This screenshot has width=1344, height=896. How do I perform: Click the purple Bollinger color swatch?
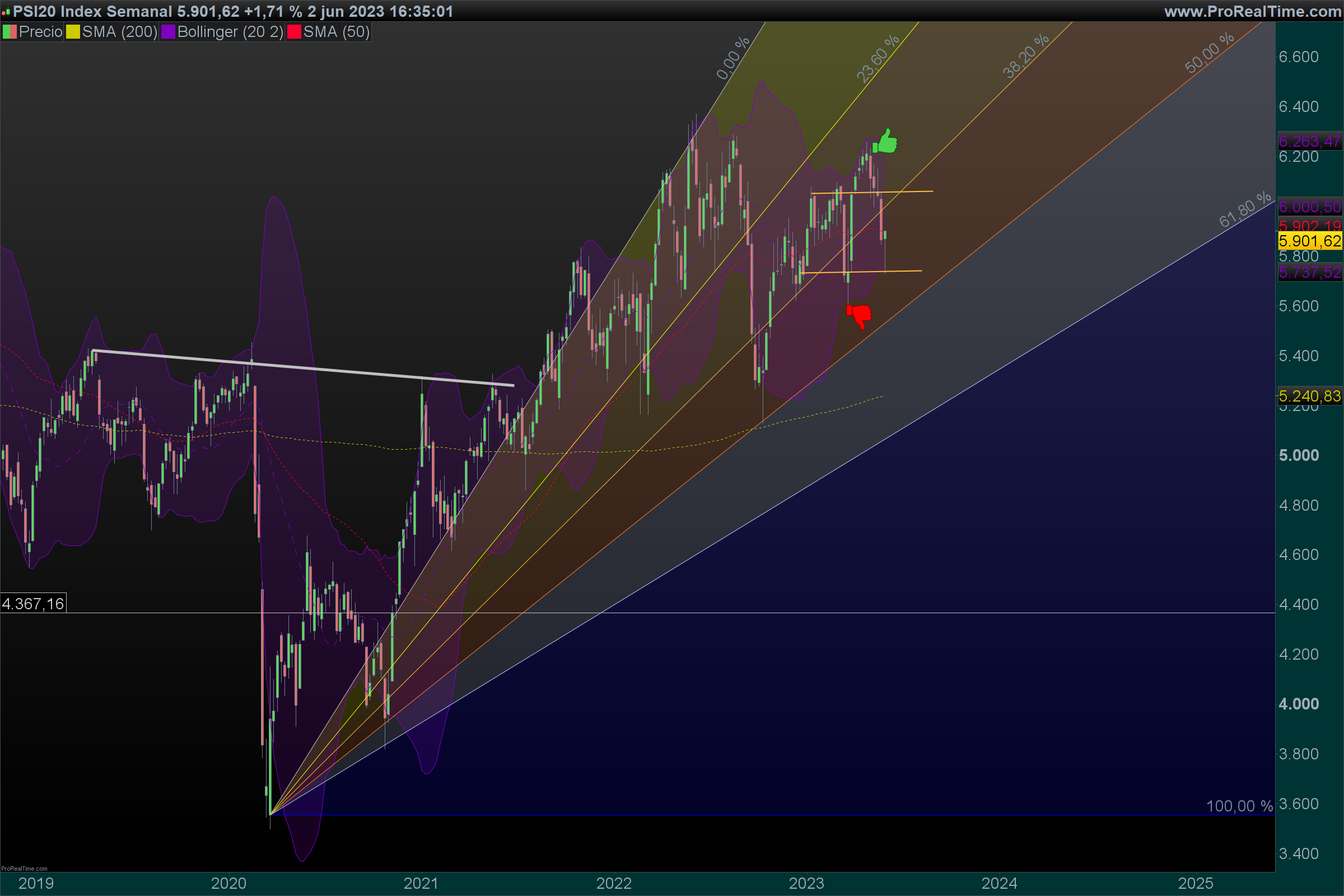168,32
